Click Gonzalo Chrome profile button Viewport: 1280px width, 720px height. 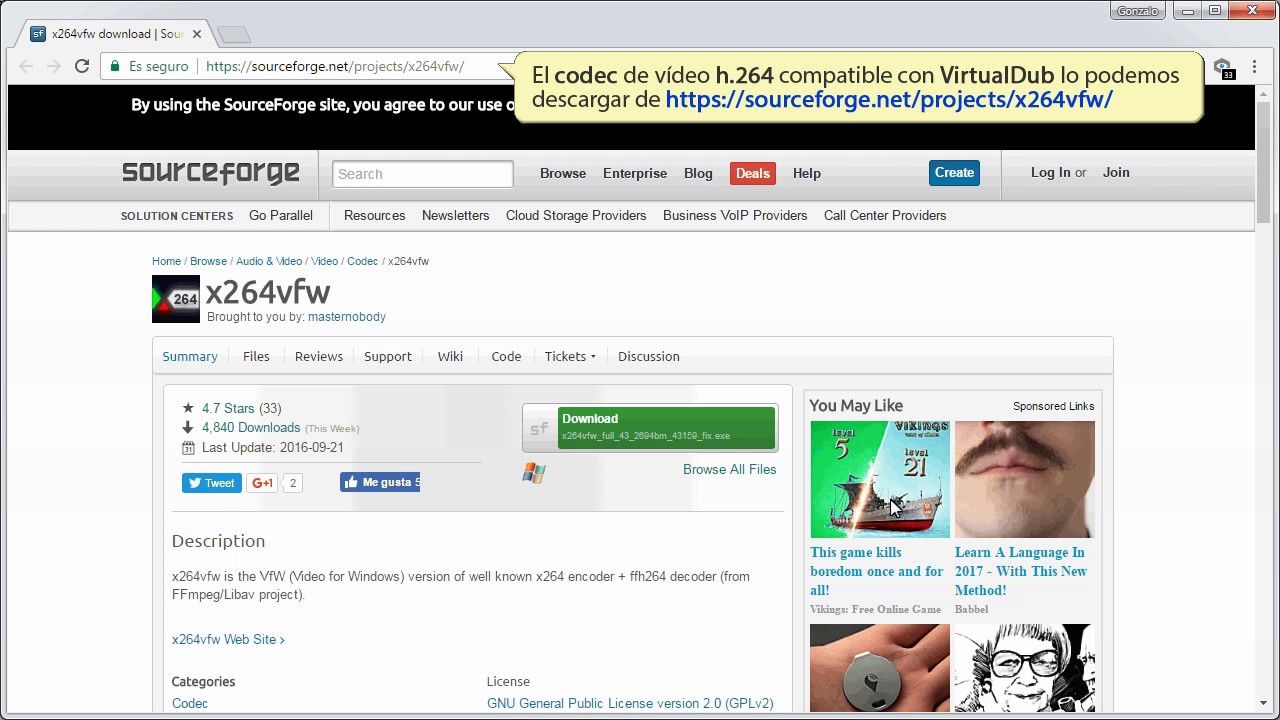pyautogui.click(x=1138, y=11)
